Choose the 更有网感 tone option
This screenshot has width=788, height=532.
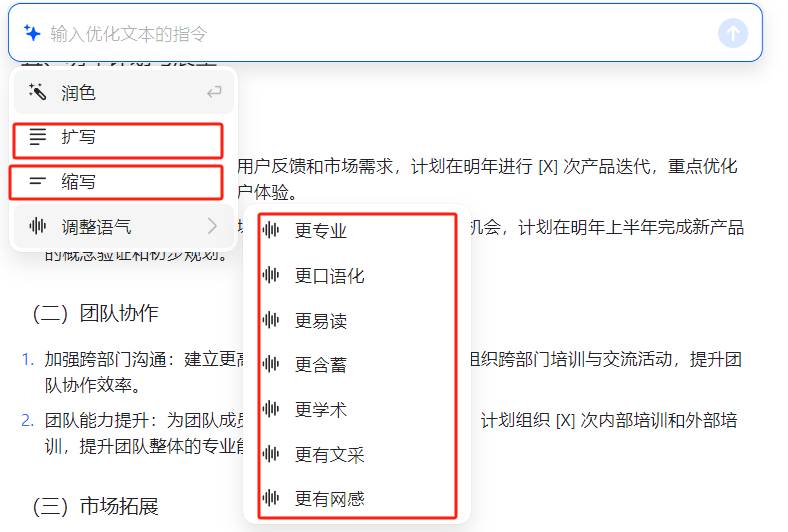coord(357,498)
